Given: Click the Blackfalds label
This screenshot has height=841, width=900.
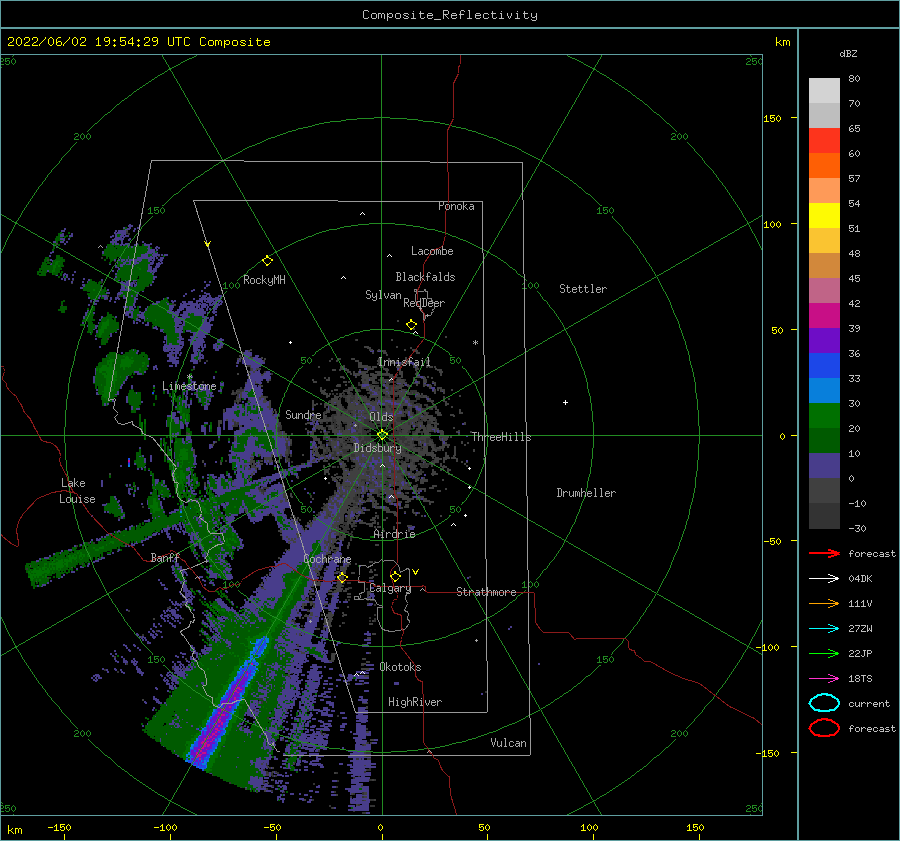Looking at the screenshot, I should [x=425, y=277].
